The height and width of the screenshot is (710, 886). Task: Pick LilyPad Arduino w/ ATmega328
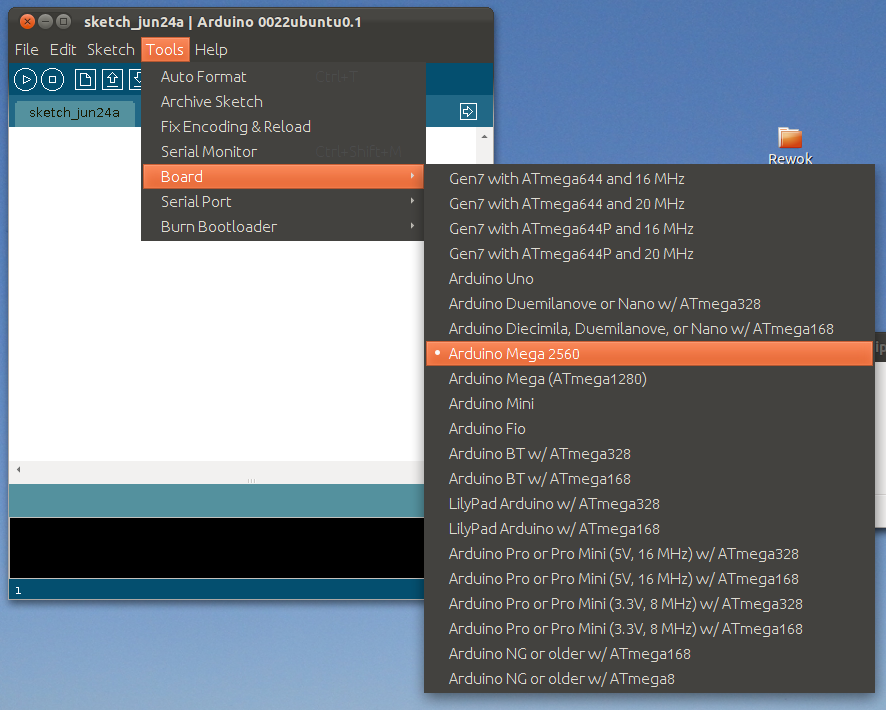coord(554,504)
